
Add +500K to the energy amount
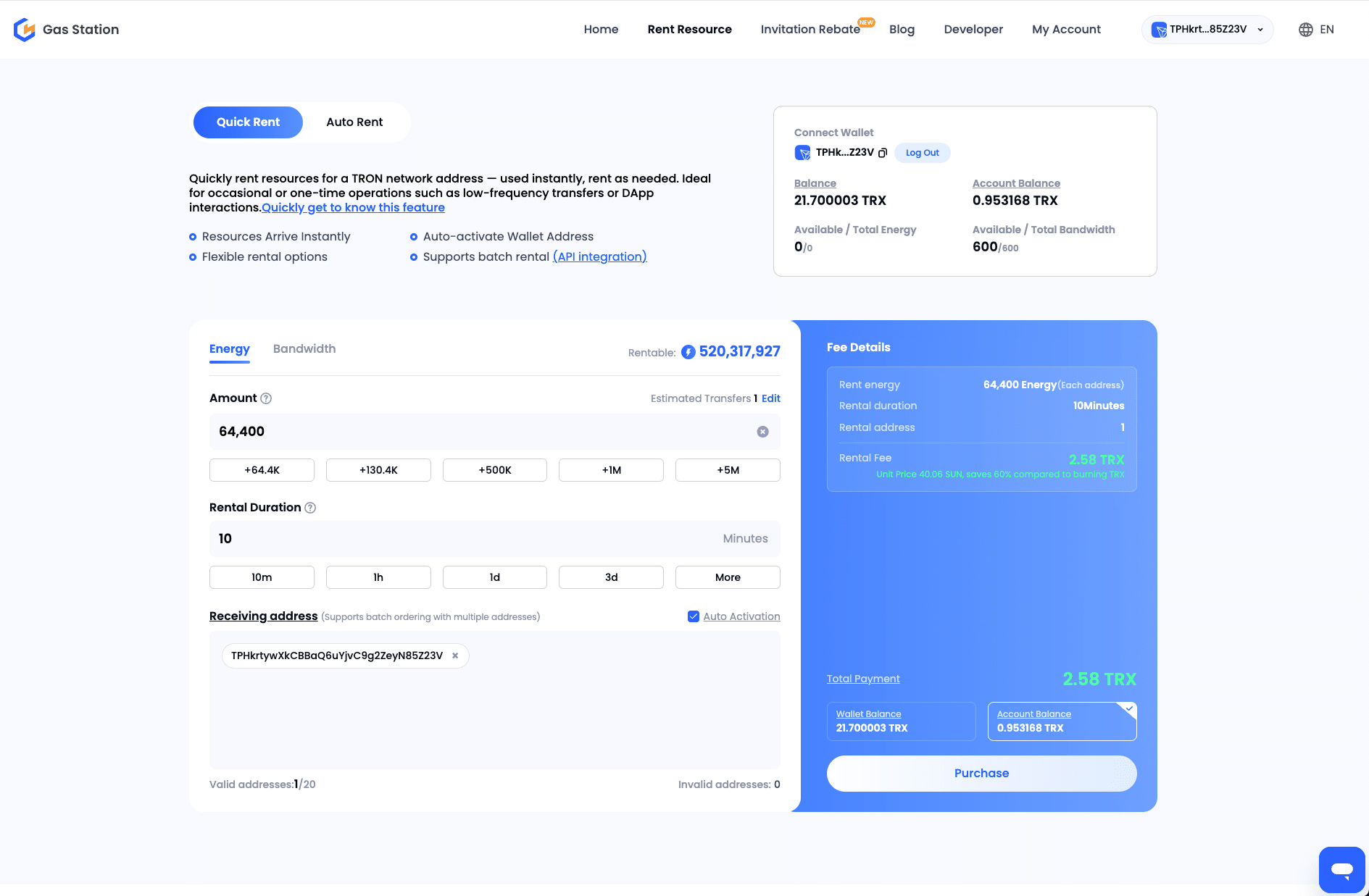coord(495,470)
